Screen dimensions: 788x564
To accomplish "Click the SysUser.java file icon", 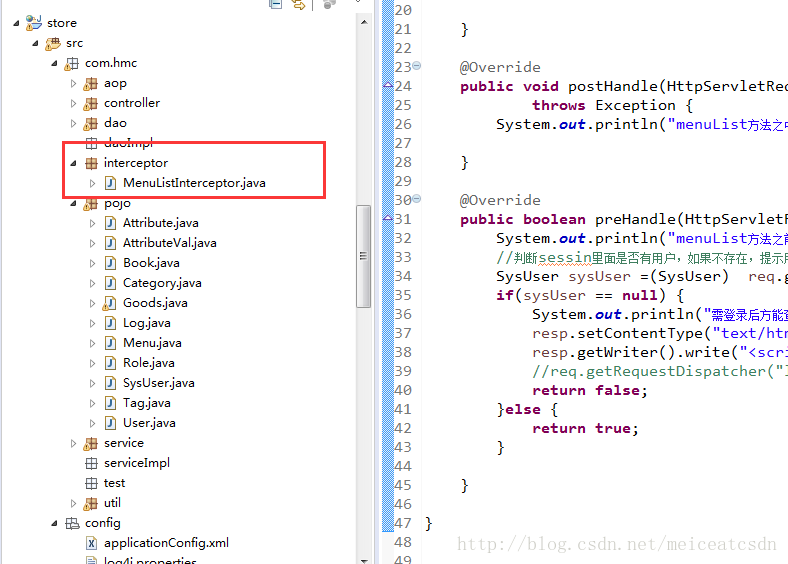I will [x=111, y=383].
